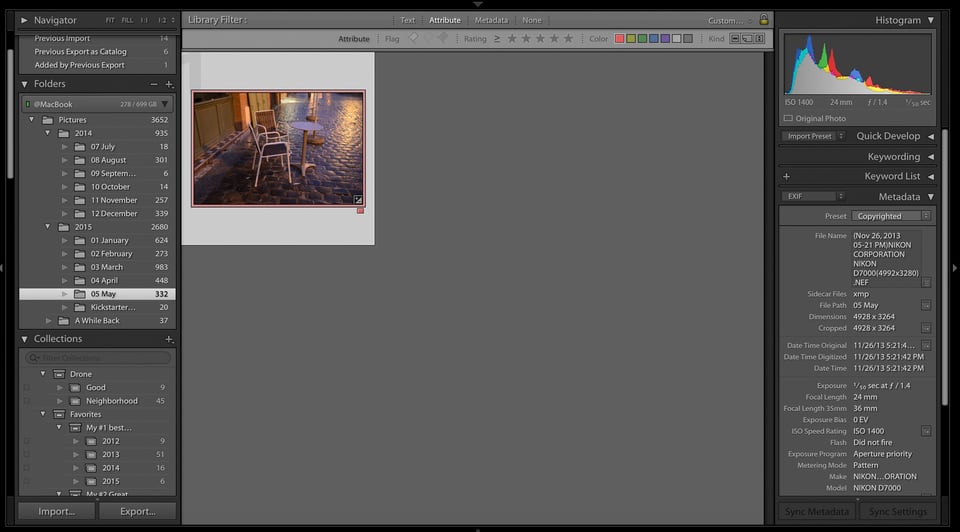Click the plus icon in Folders header
Image resolution: width=960 pixels, height=532 pixels.
169,84
